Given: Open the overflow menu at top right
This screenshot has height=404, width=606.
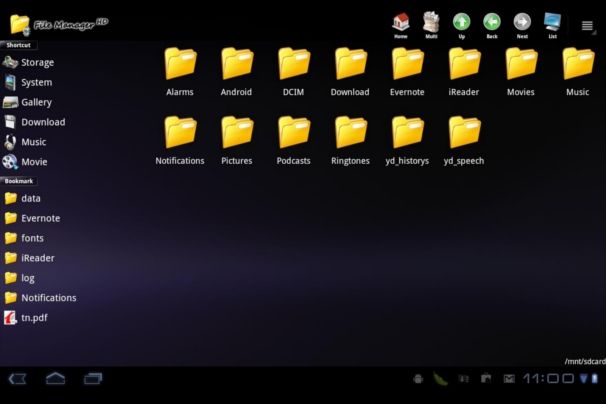Looking at the screenshot, I should click(587, 26).
